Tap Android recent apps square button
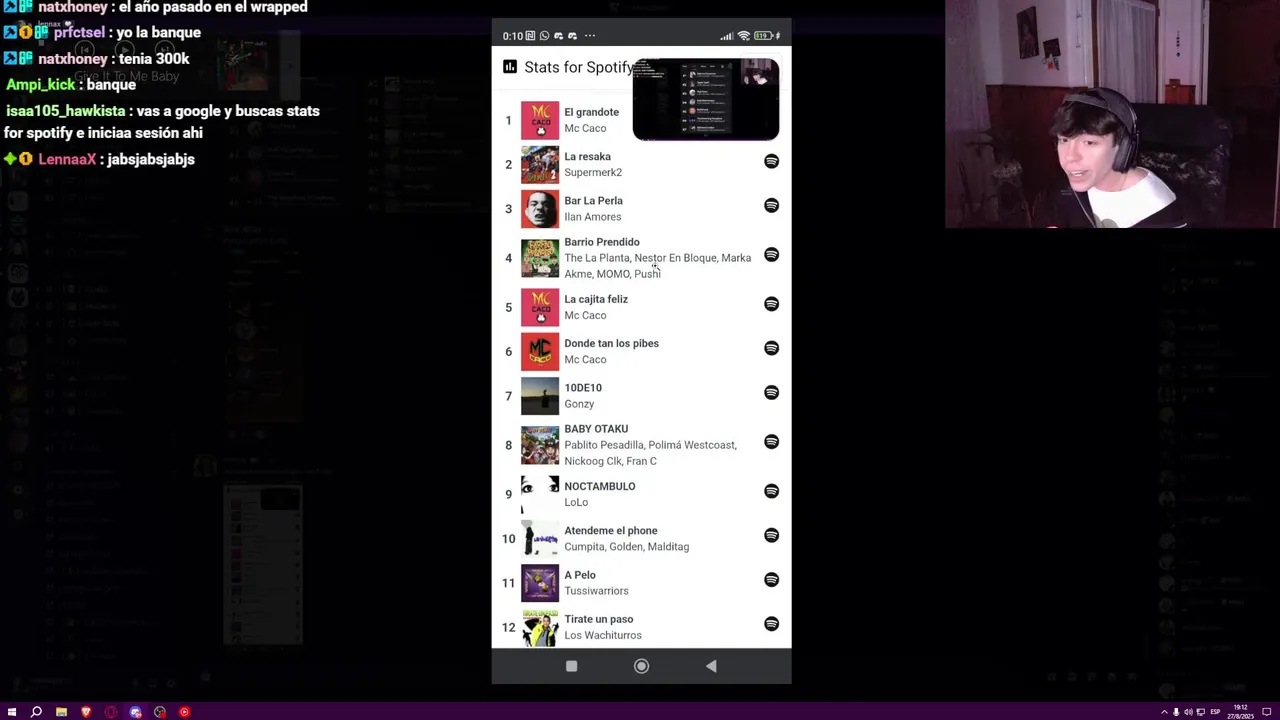 (571, 666)
